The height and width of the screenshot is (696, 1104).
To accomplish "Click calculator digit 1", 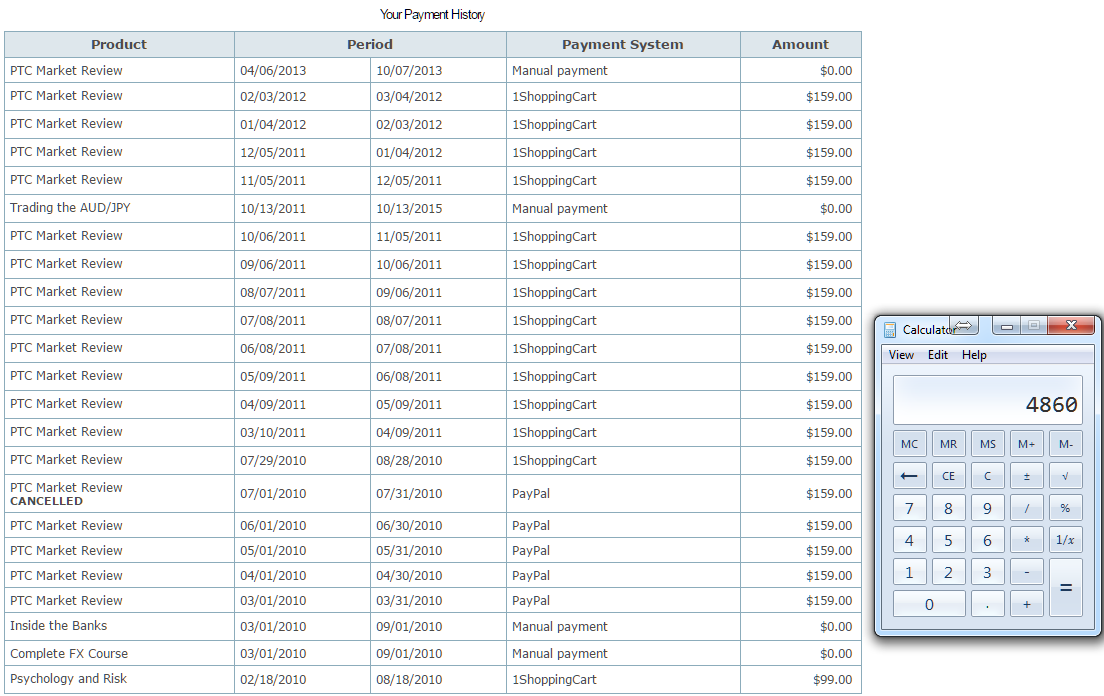I will [910, 572].
